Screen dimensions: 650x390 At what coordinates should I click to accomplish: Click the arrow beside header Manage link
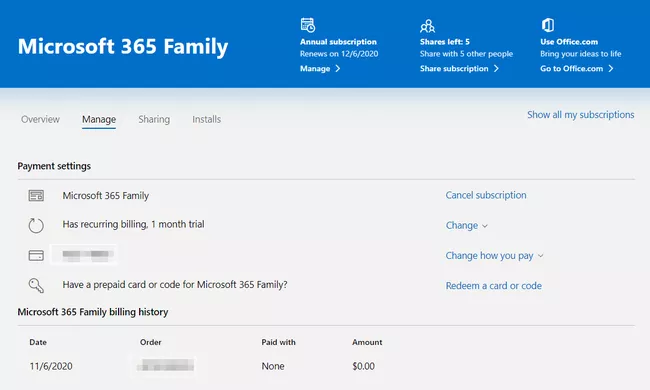[338, 69]
